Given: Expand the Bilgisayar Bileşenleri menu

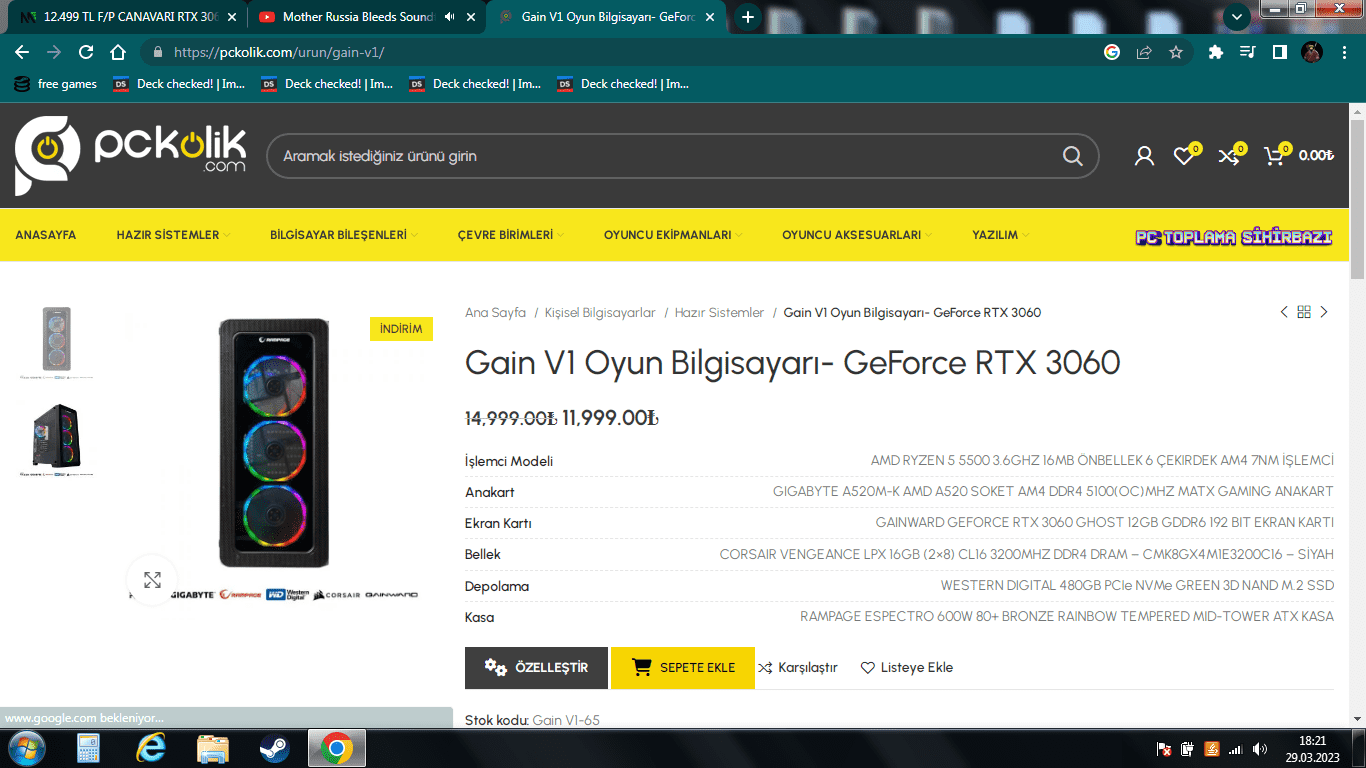Looking at the screenshot, I should (343, 235).
